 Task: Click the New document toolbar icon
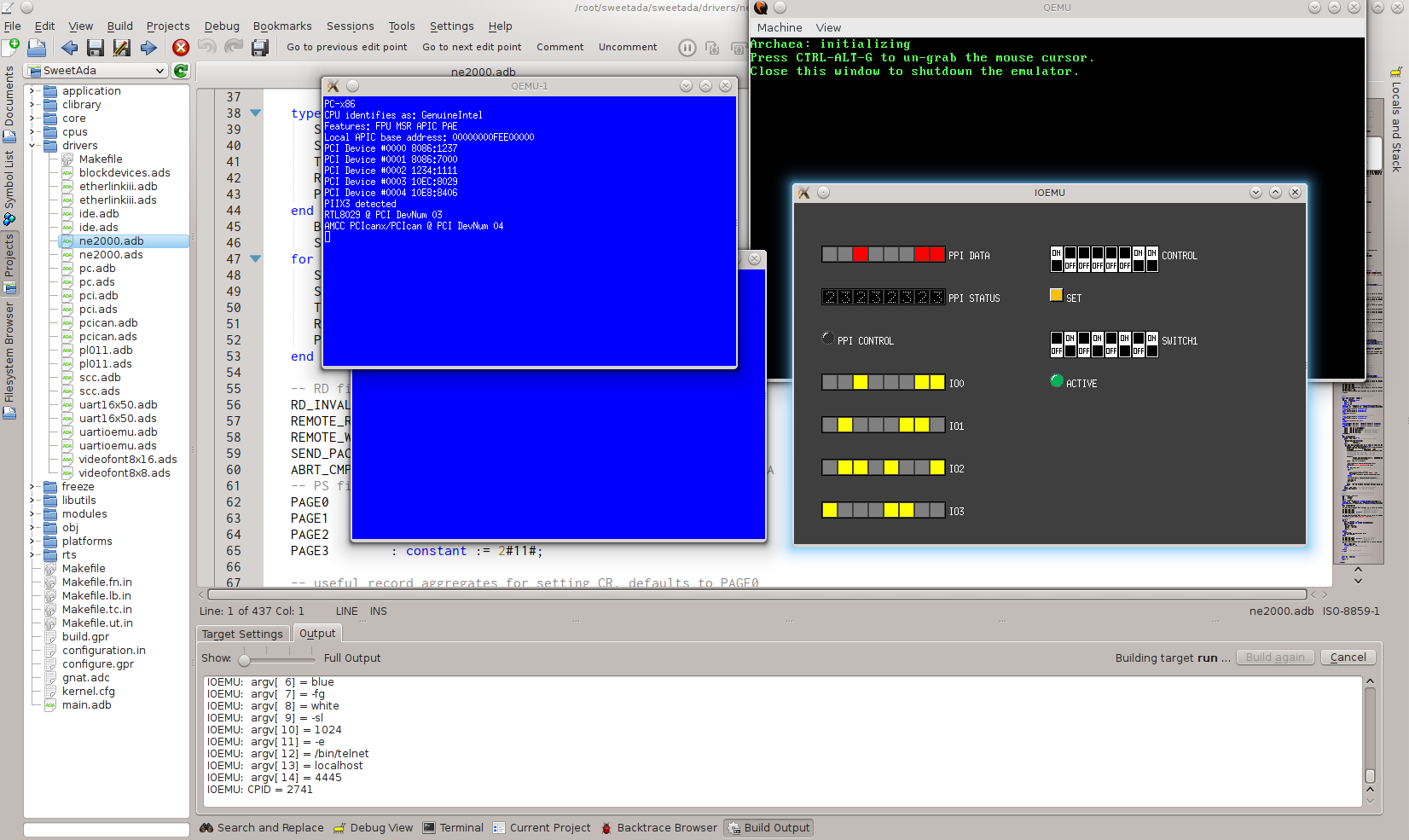point(11,48)
